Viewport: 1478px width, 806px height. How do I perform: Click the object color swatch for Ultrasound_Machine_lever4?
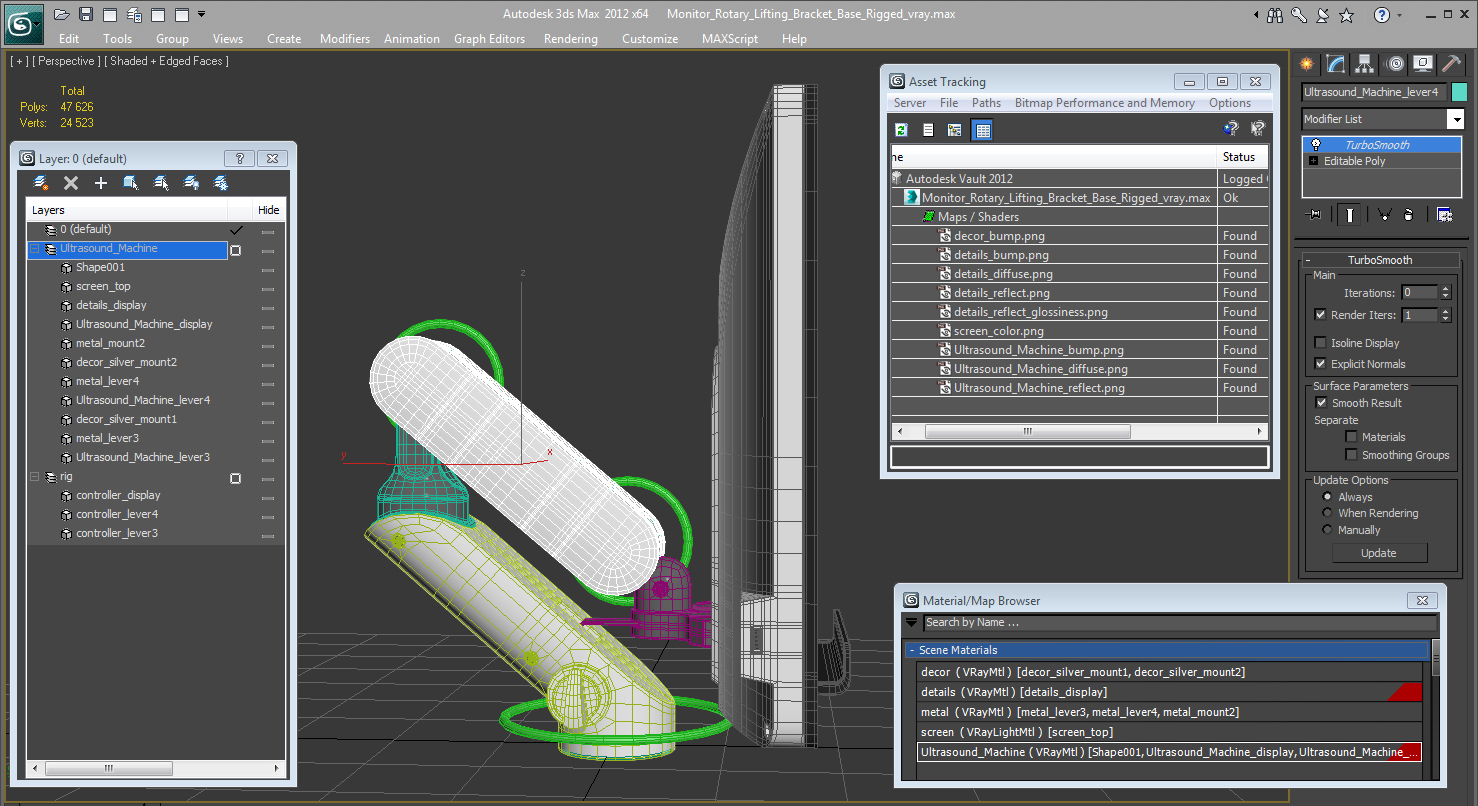1457,91
